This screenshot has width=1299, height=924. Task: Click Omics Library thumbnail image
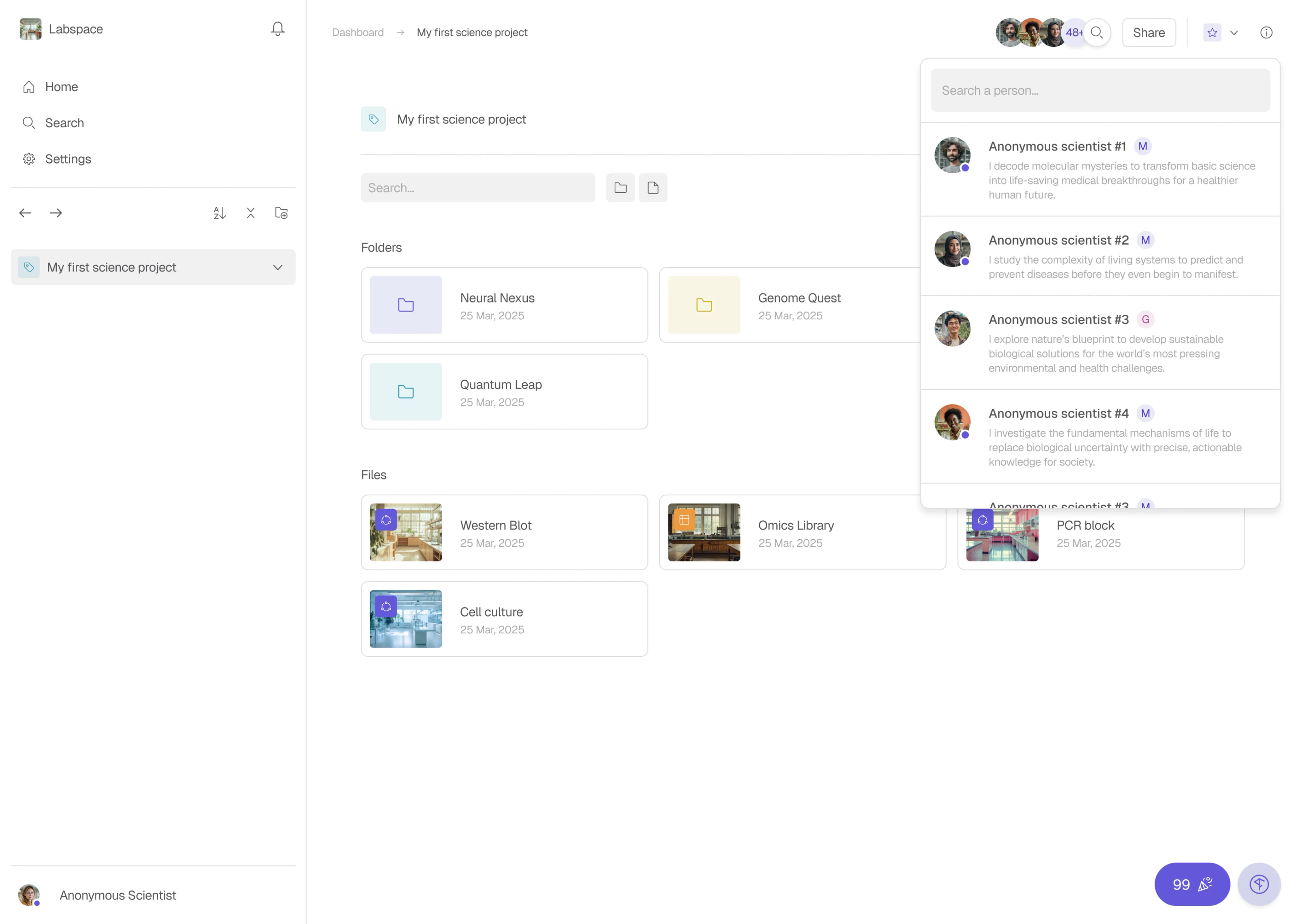click(x=704, y=533)
